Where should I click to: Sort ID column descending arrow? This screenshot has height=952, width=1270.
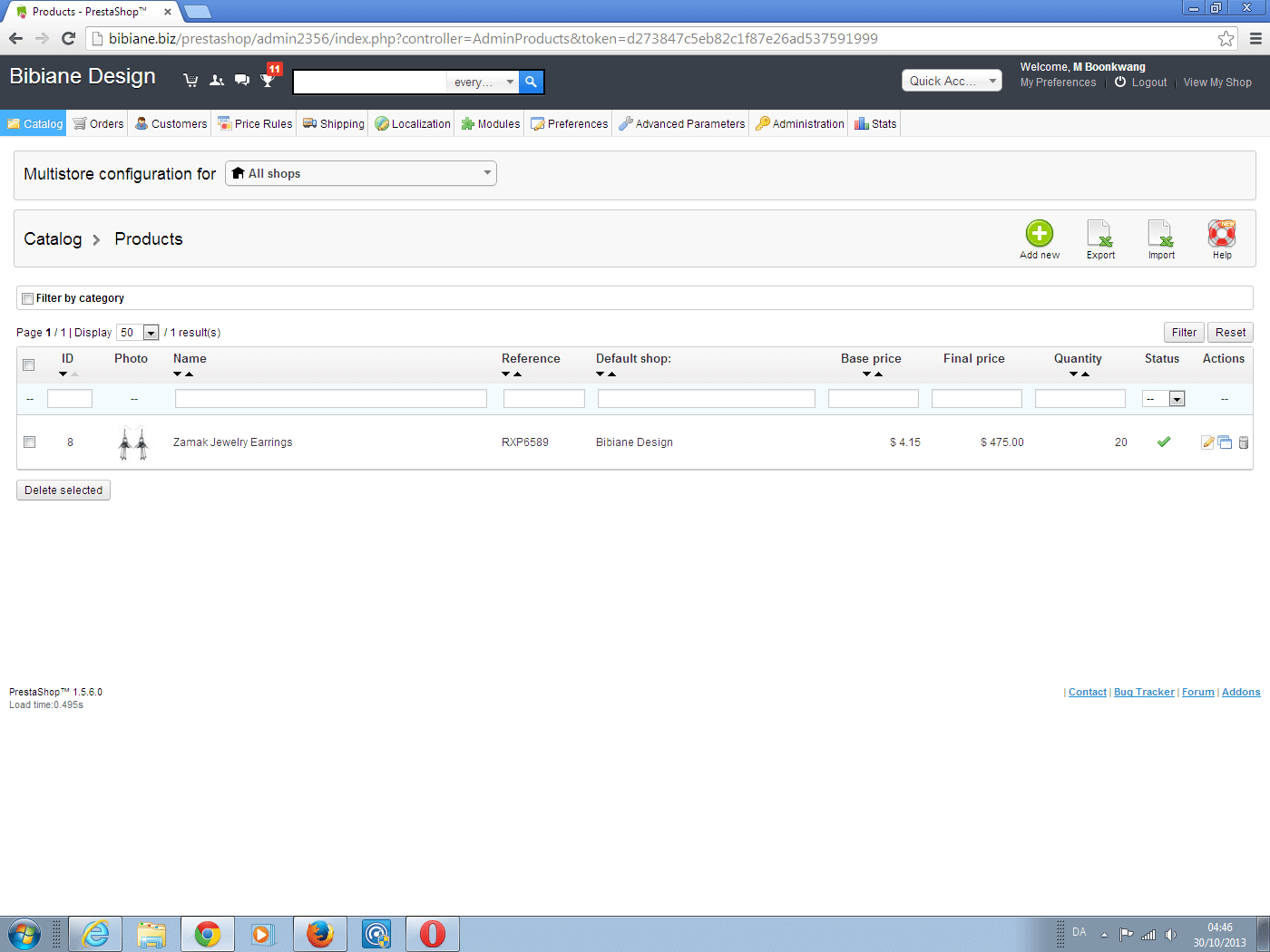pos(63,374)
